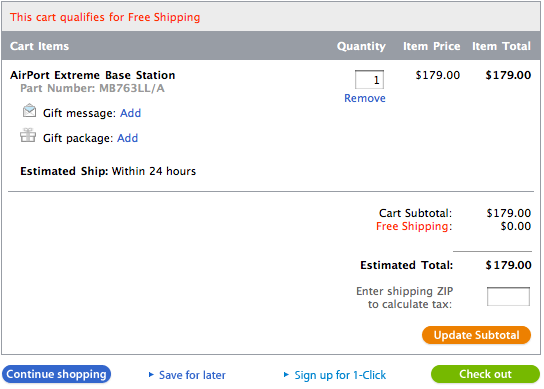Click the gift message envelope icon
Screen dimensions: 544x389
(x=29, y=111)
